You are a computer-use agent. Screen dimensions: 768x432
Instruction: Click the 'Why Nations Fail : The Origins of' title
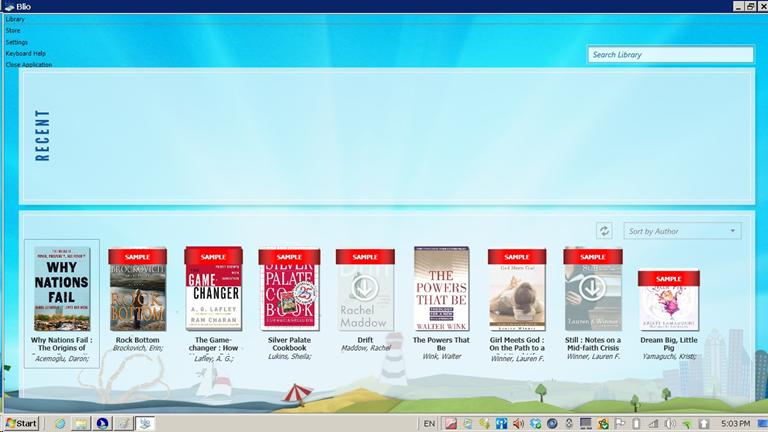pyautogui.click(x=62, y=344)
